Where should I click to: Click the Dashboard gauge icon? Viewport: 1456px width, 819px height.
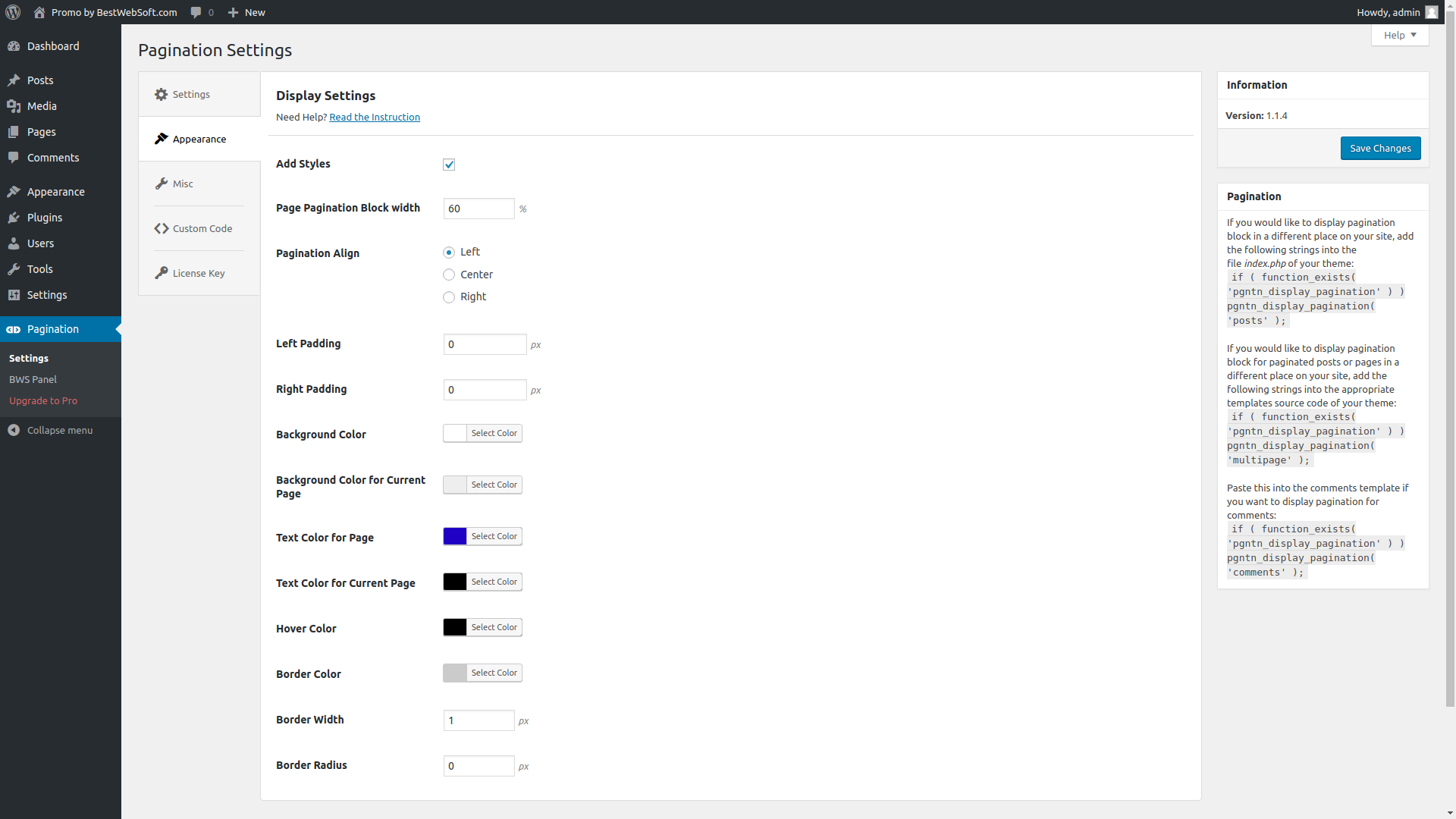click(x=14, y=46)
